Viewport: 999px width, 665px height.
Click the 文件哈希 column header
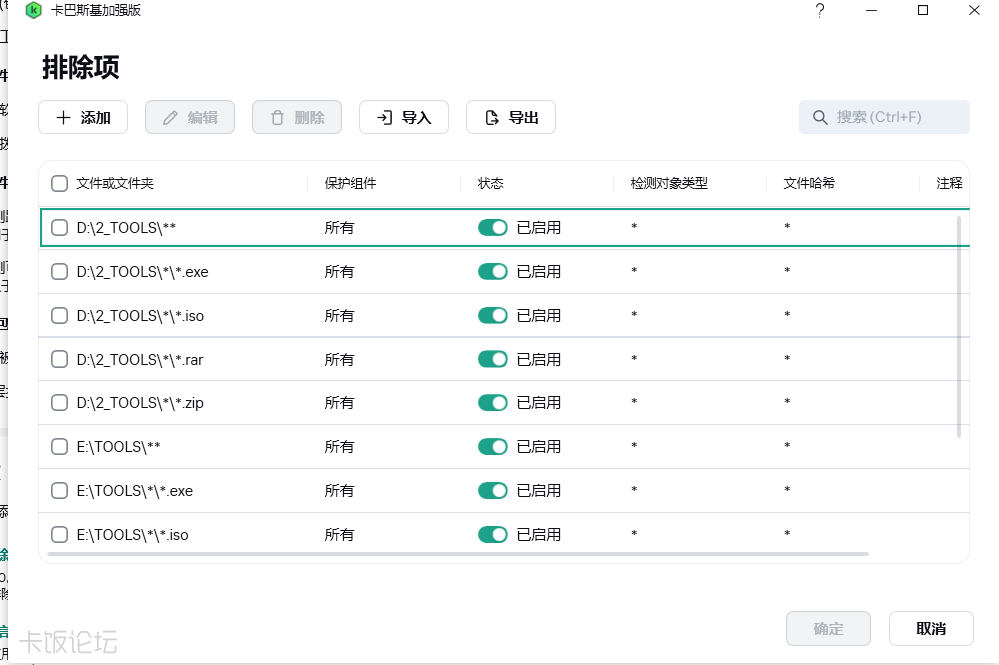[809, 183]
